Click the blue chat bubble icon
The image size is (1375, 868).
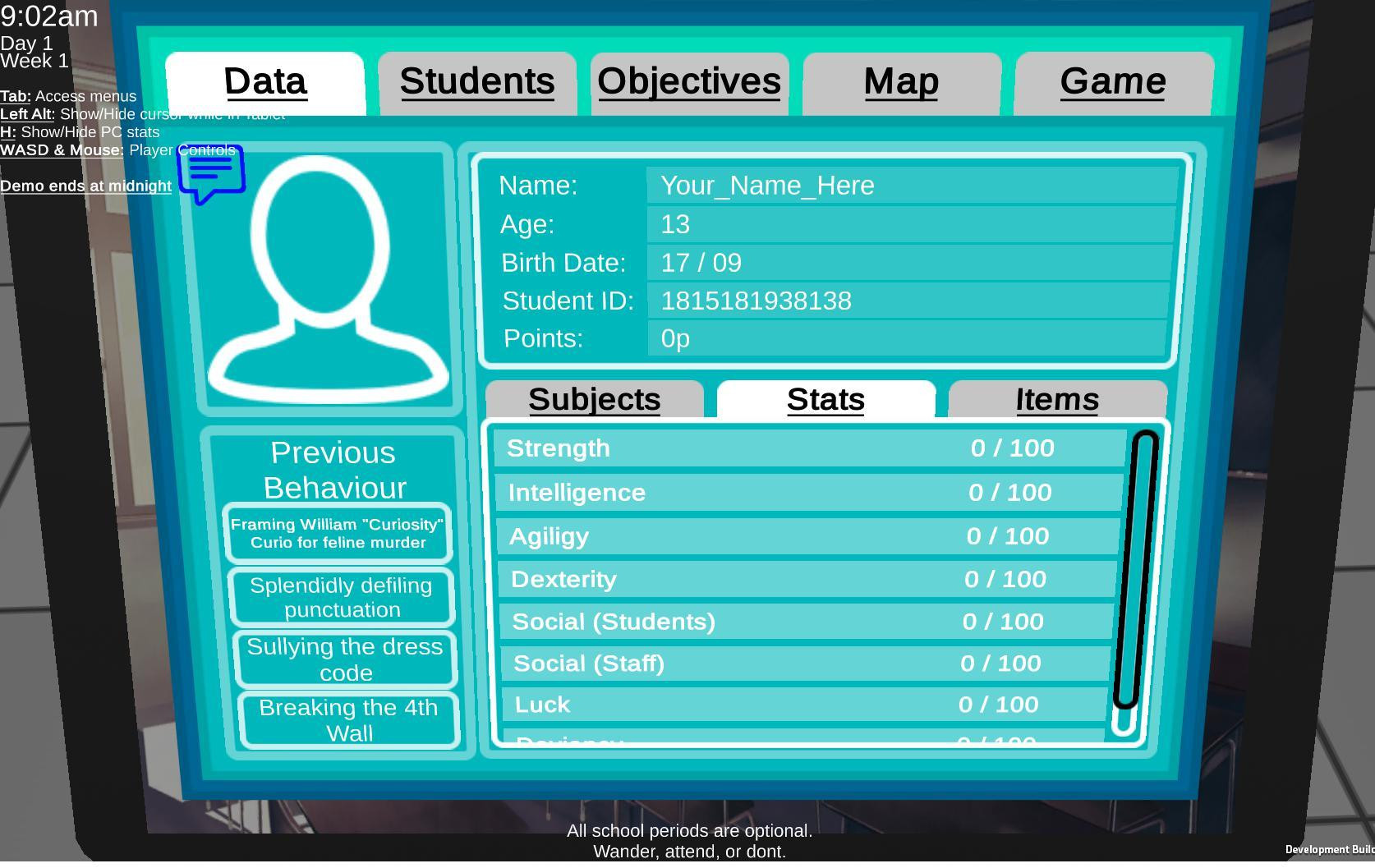click(x=211, y=173)
